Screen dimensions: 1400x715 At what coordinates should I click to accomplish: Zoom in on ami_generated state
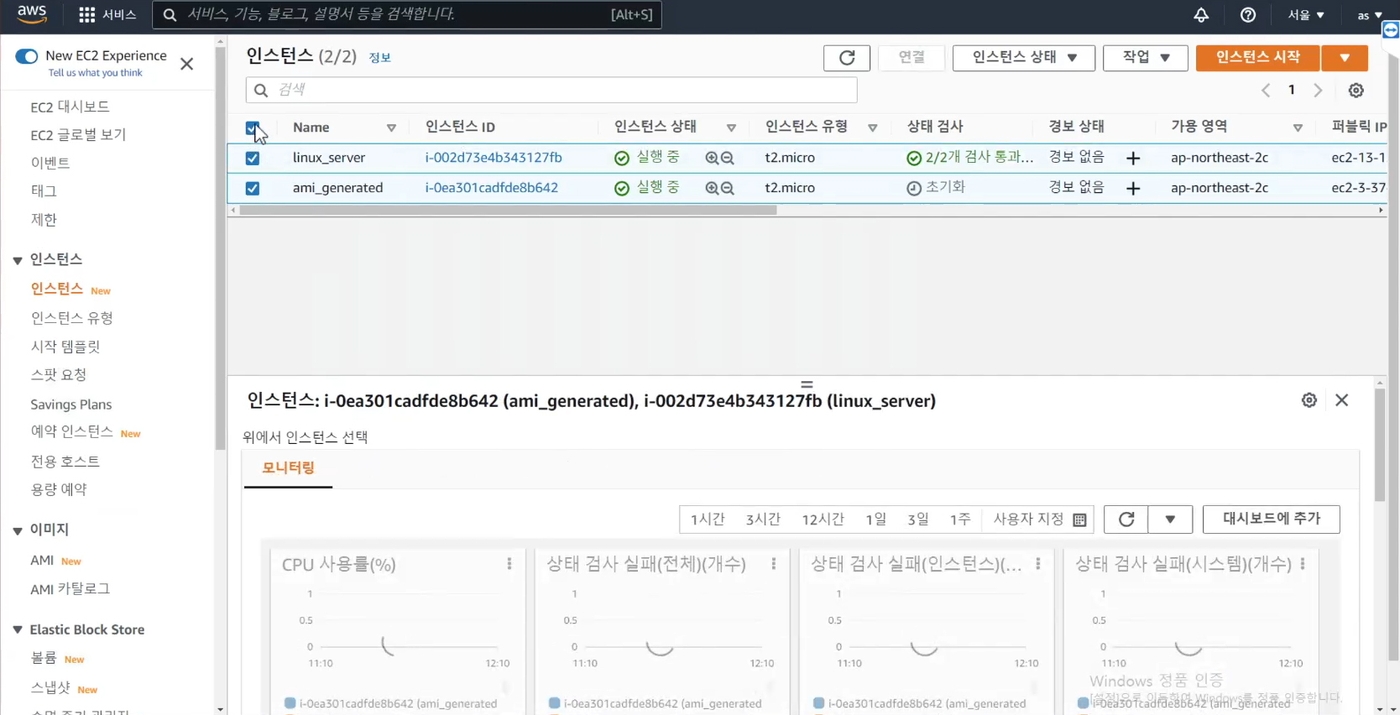point(712,188)
